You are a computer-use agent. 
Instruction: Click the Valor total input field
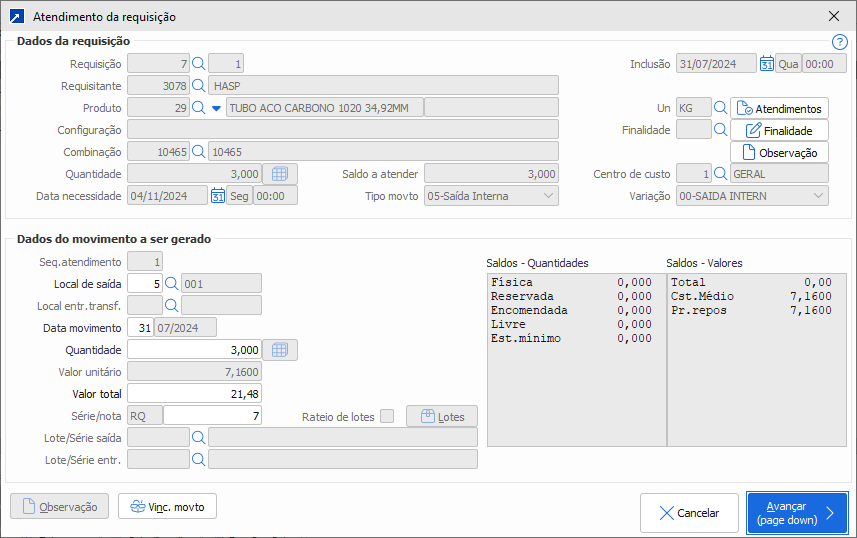(195, 394)
